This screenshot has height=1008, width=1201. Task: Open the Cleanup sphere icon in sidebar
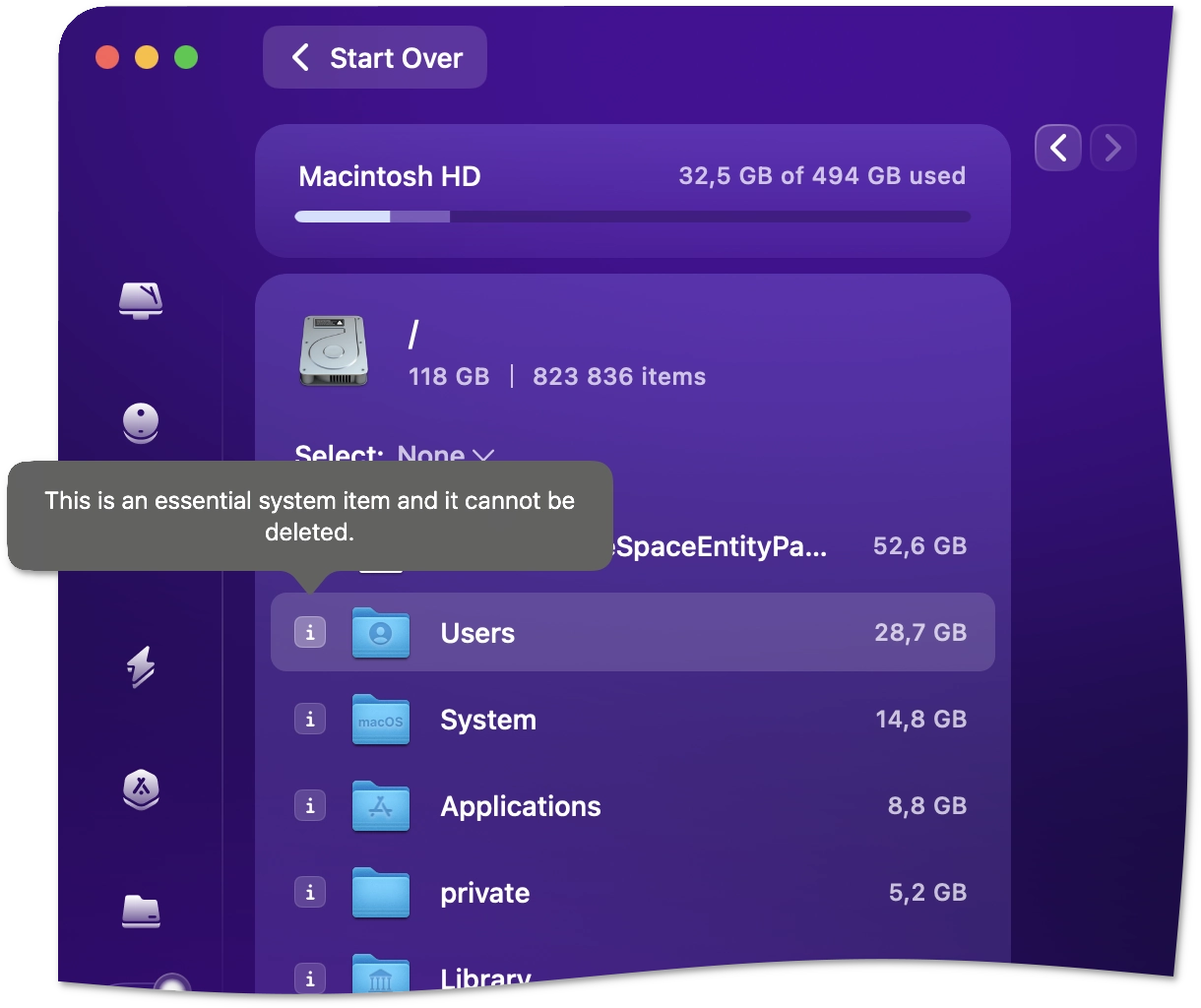(141, 423)
